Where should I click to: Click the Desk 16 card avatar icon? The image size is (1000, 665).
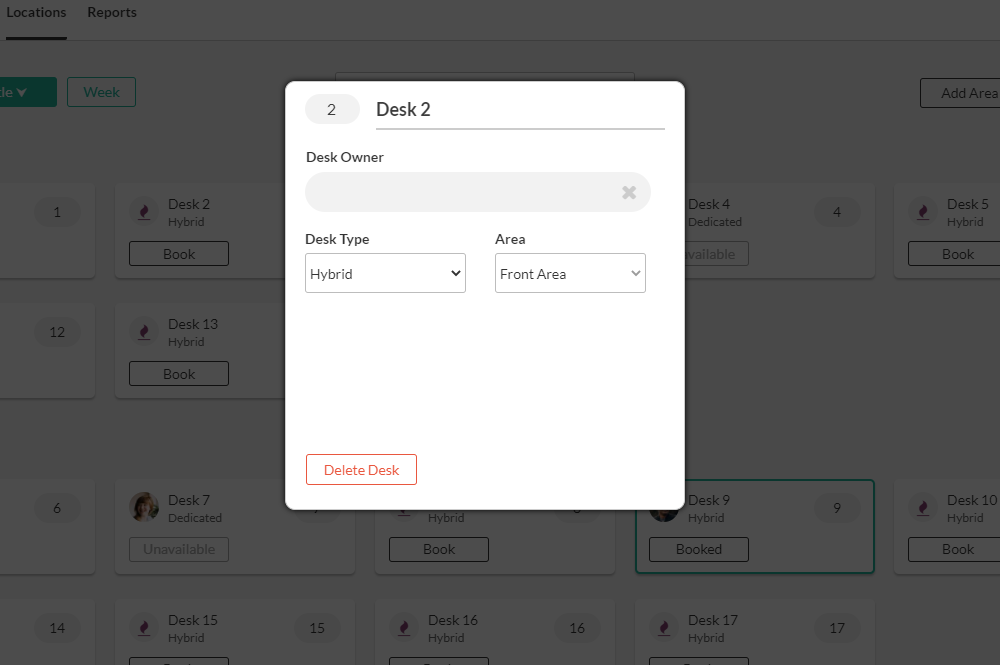tap(404, 627)
